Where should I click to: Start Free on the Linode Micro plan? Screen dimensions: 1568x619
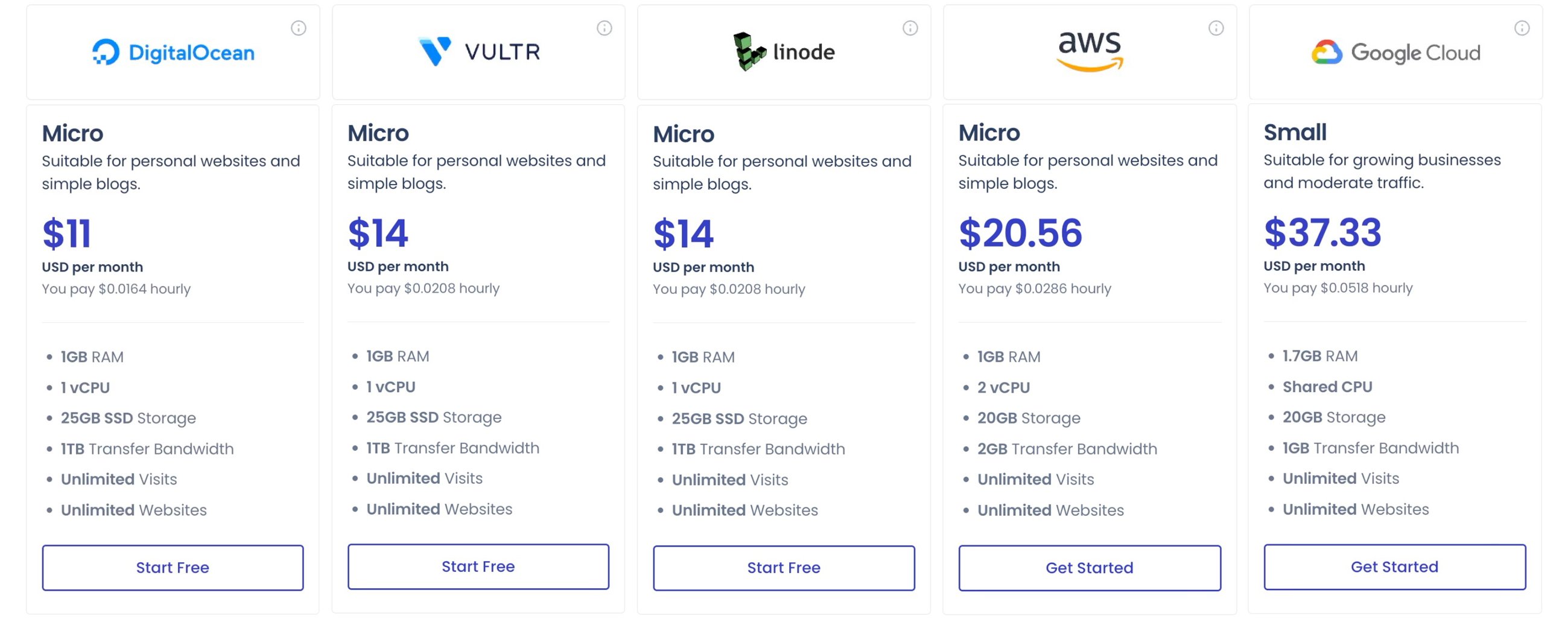(x=784, y=567)
